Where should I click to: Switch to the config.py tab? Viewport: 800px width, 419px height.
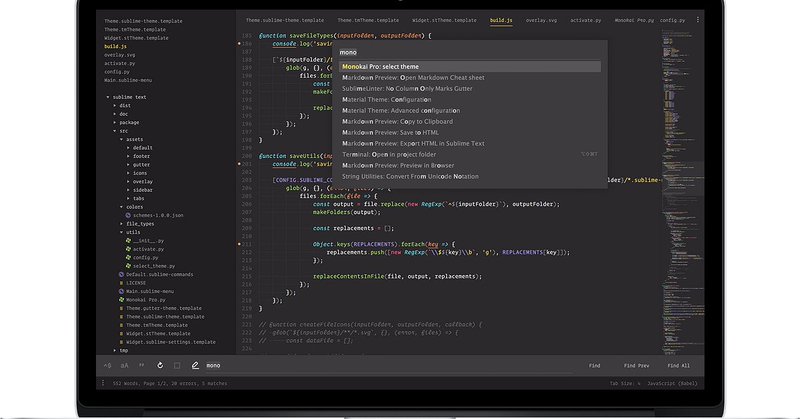pos(672,20)
